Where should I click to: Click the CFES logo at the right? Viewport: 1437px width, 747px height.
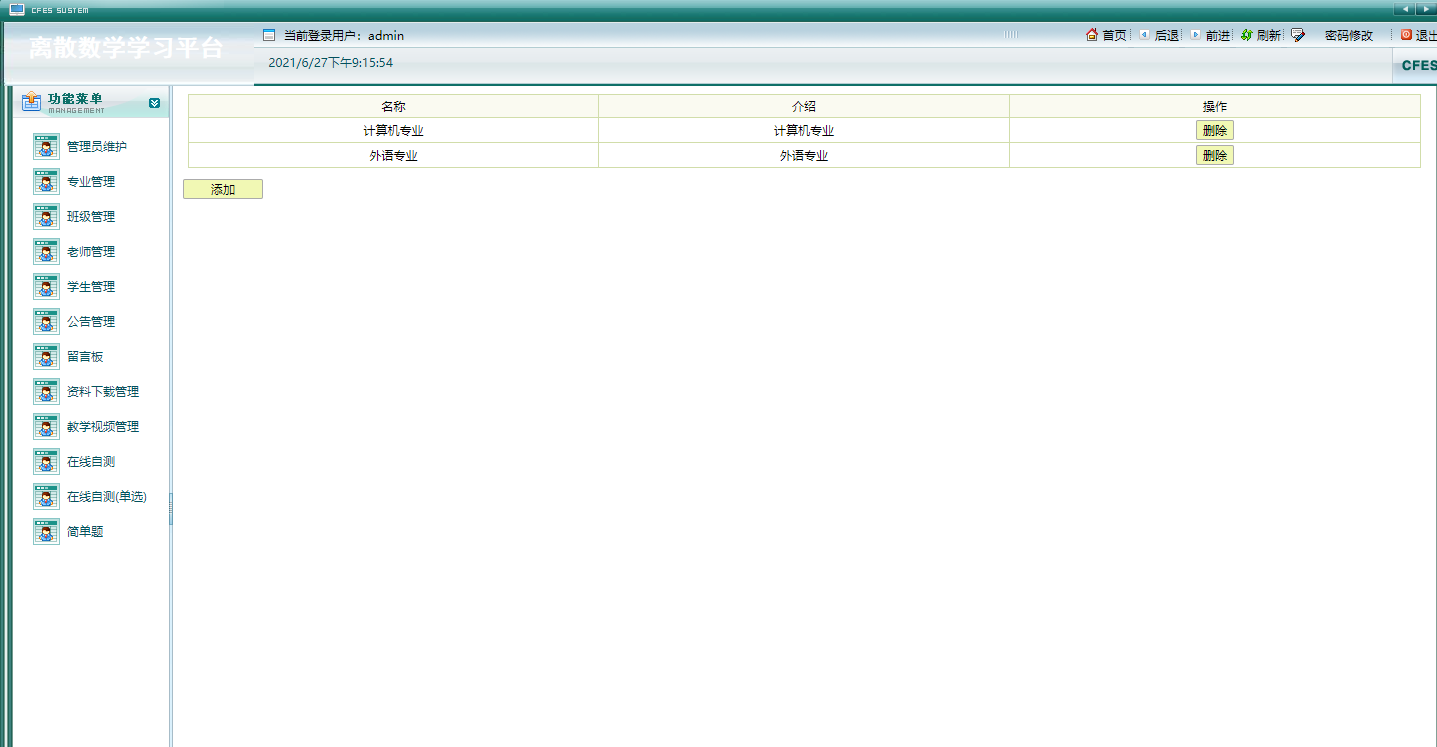pos(1419,66)
